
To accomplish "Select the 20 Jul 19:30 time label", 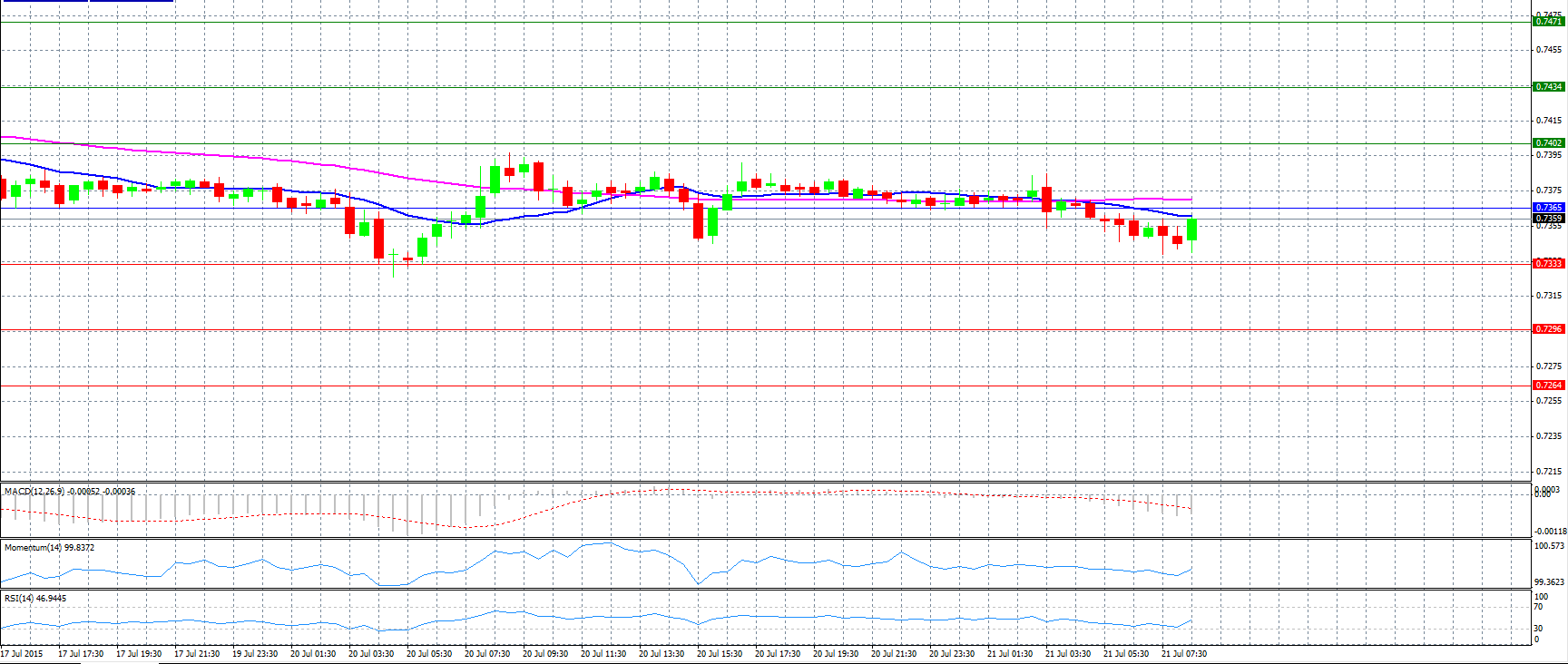I will pos(836,654).
